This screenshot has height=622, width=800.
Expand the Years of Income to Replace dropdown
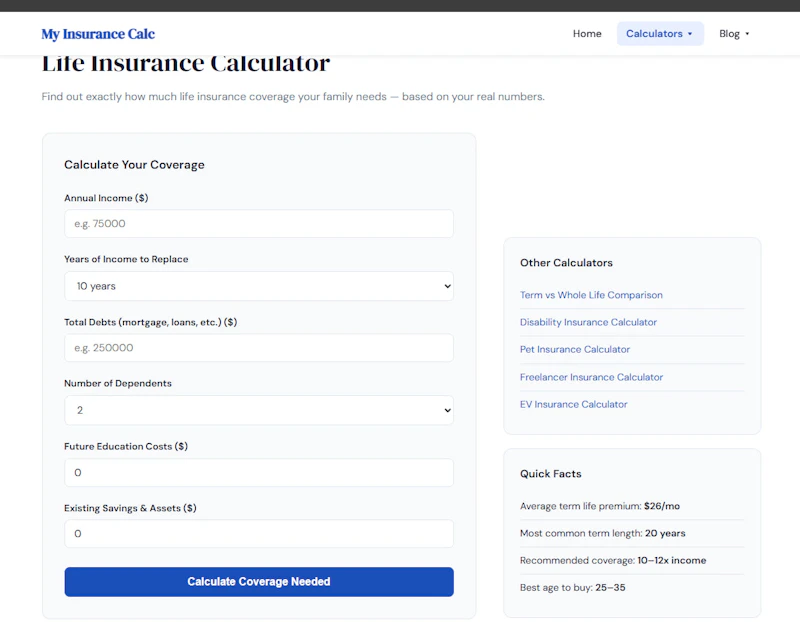click(x=259, y=286)
